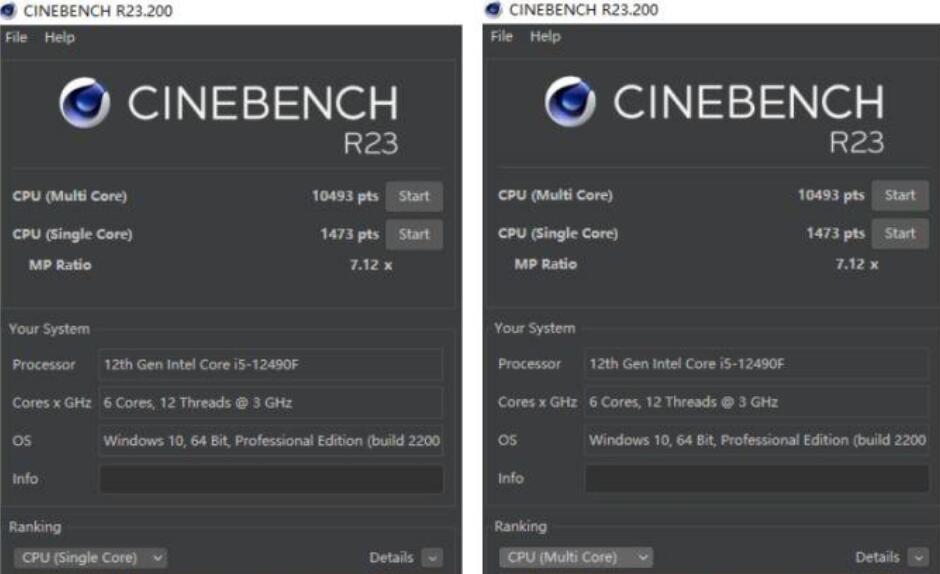This screenshot has width=940, height=574.
Task: Click OS field in left window
Action: [x=271, y=441]
